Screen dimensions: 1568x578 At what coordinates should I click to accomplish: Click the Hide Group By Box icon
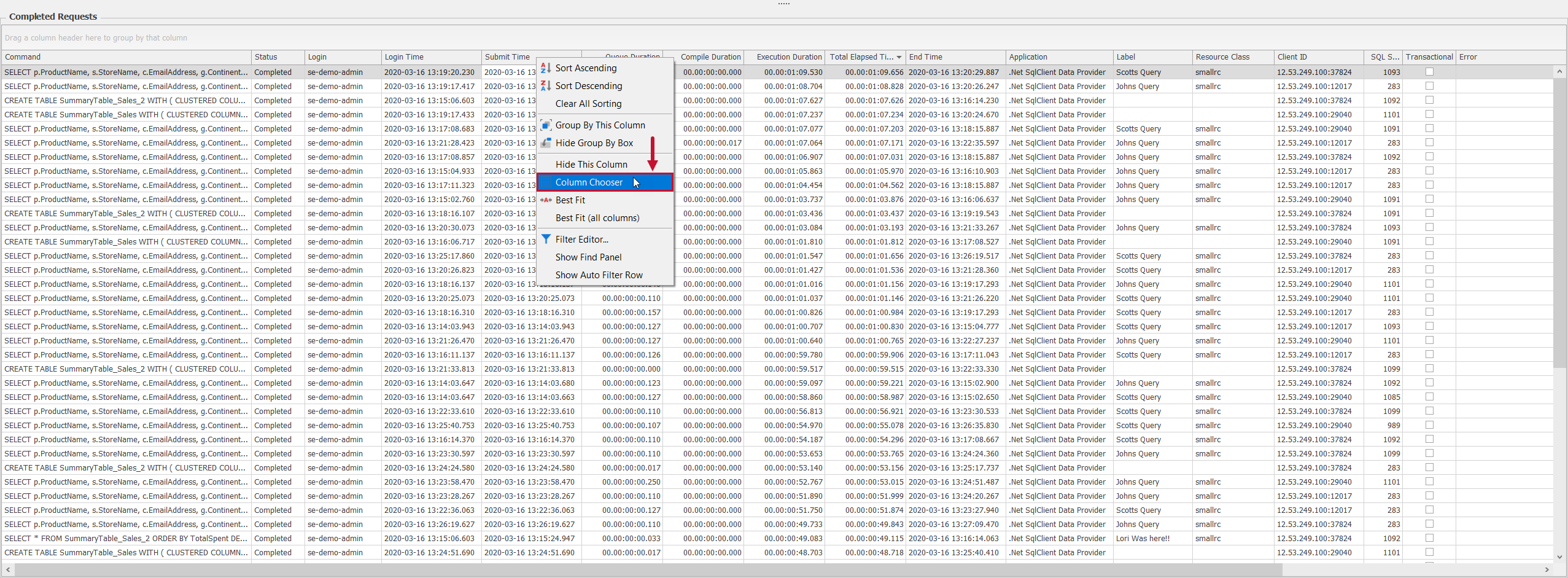coord(545,143)
